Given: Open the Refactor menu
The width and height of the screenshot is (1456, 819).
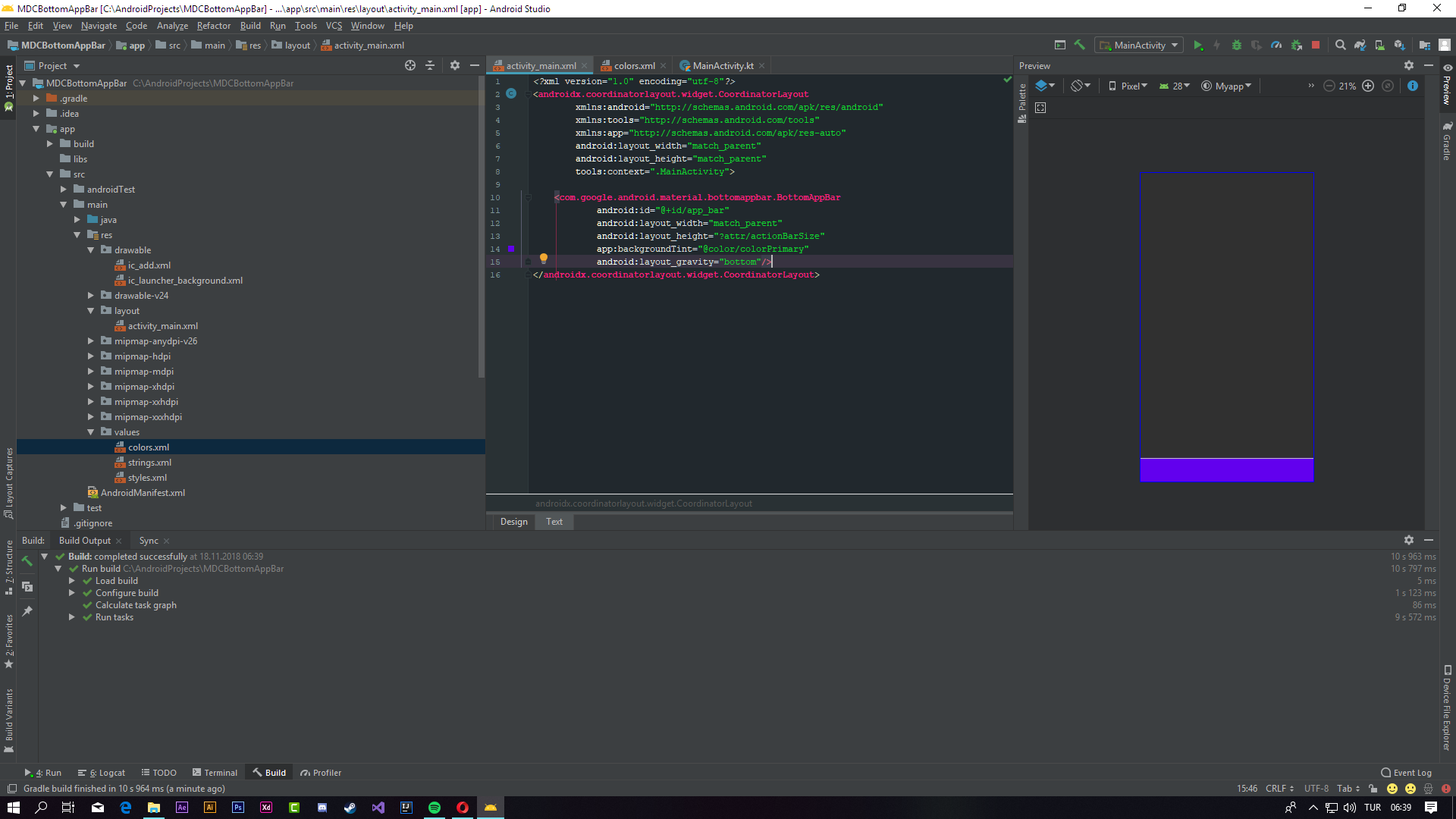Looking at the screenshot, I should click(x=213, y=26).
